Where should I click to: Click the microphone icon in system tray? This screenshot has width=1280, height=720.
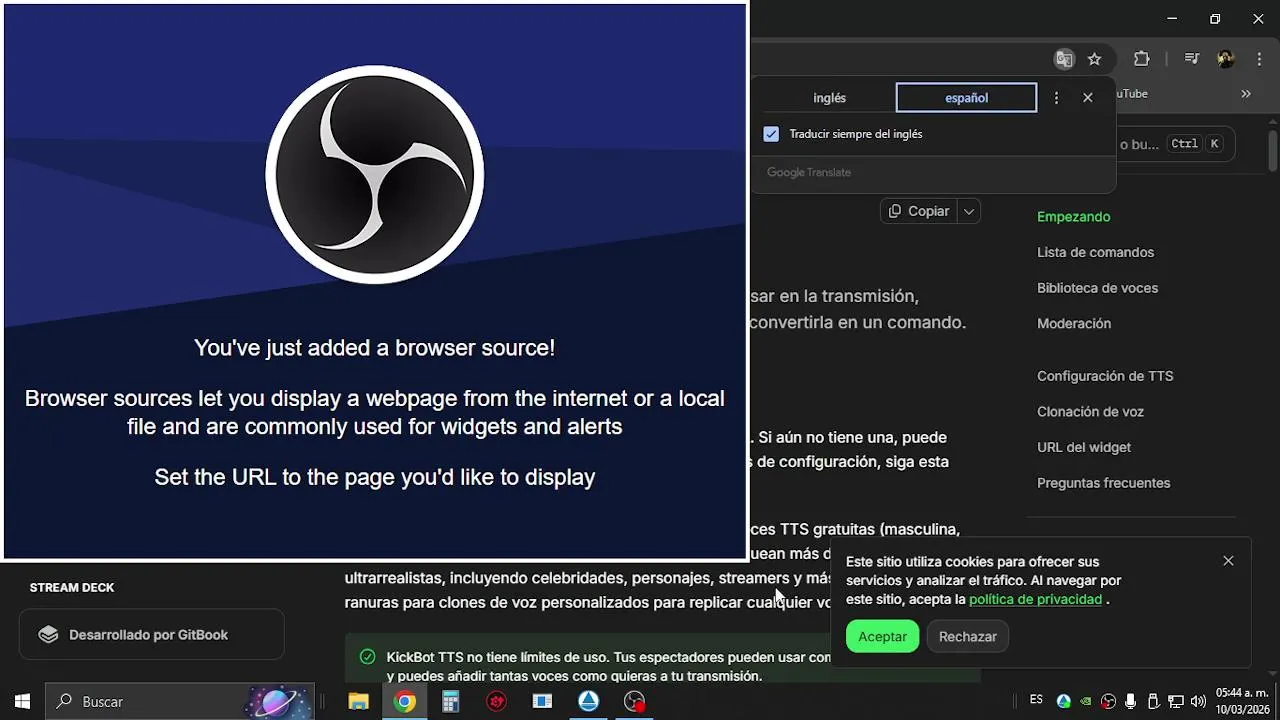1131,702
